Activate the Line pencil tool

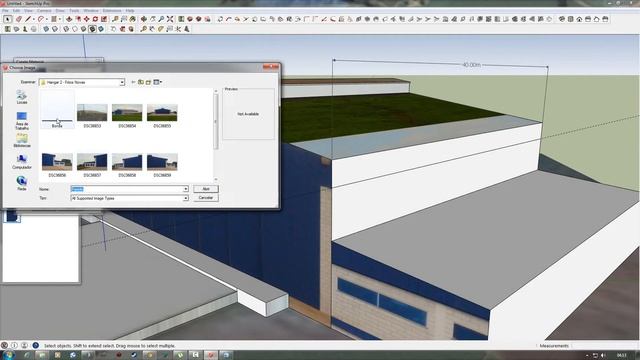(28, 19)
